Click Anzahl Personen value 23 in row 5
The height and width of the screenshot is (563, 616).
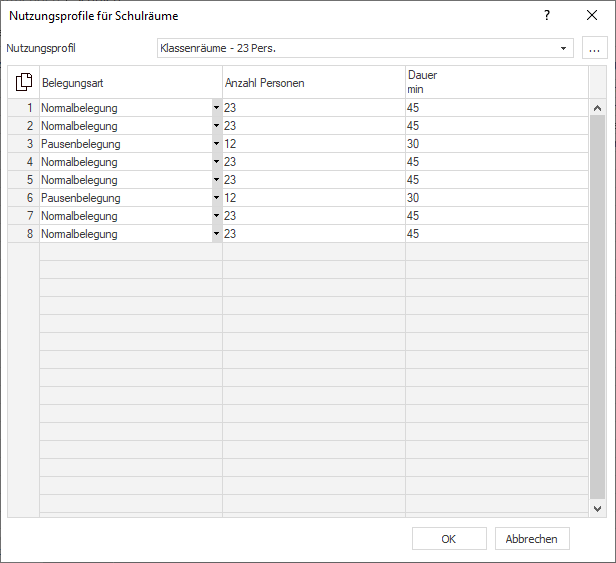(x=314, y=180)
